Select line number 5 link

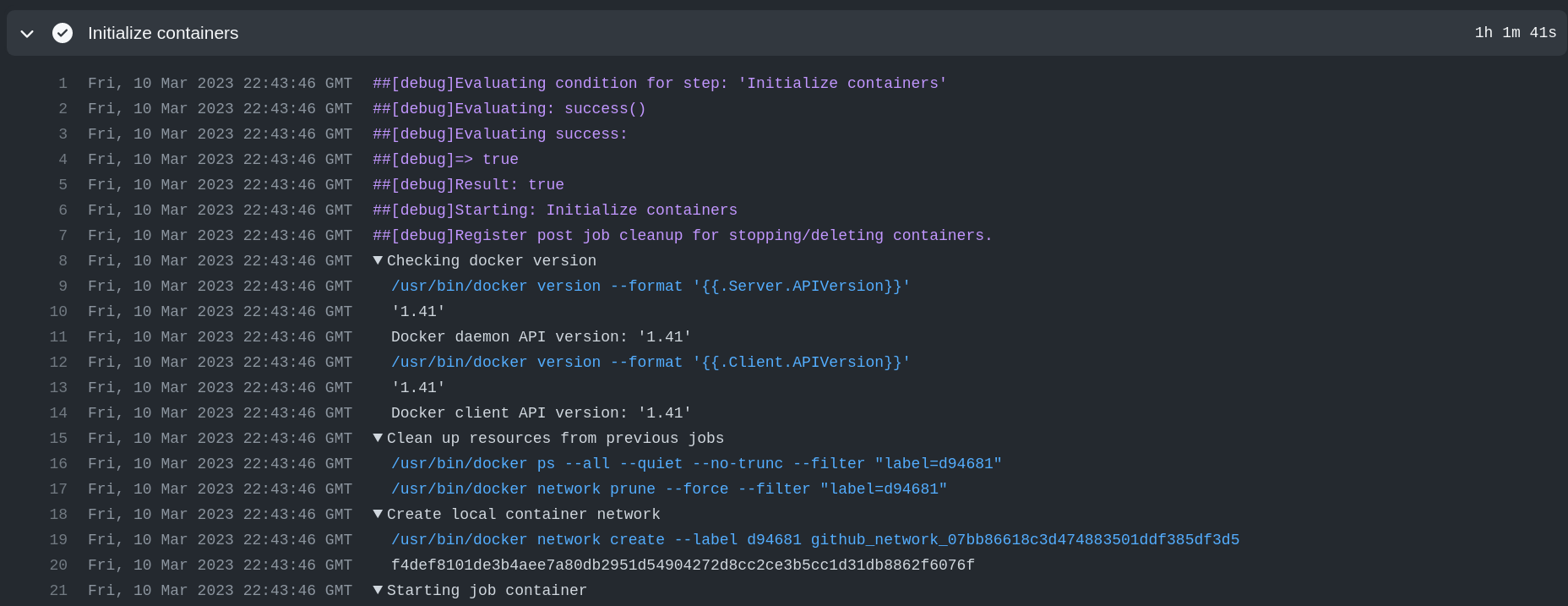coord(63,185)
